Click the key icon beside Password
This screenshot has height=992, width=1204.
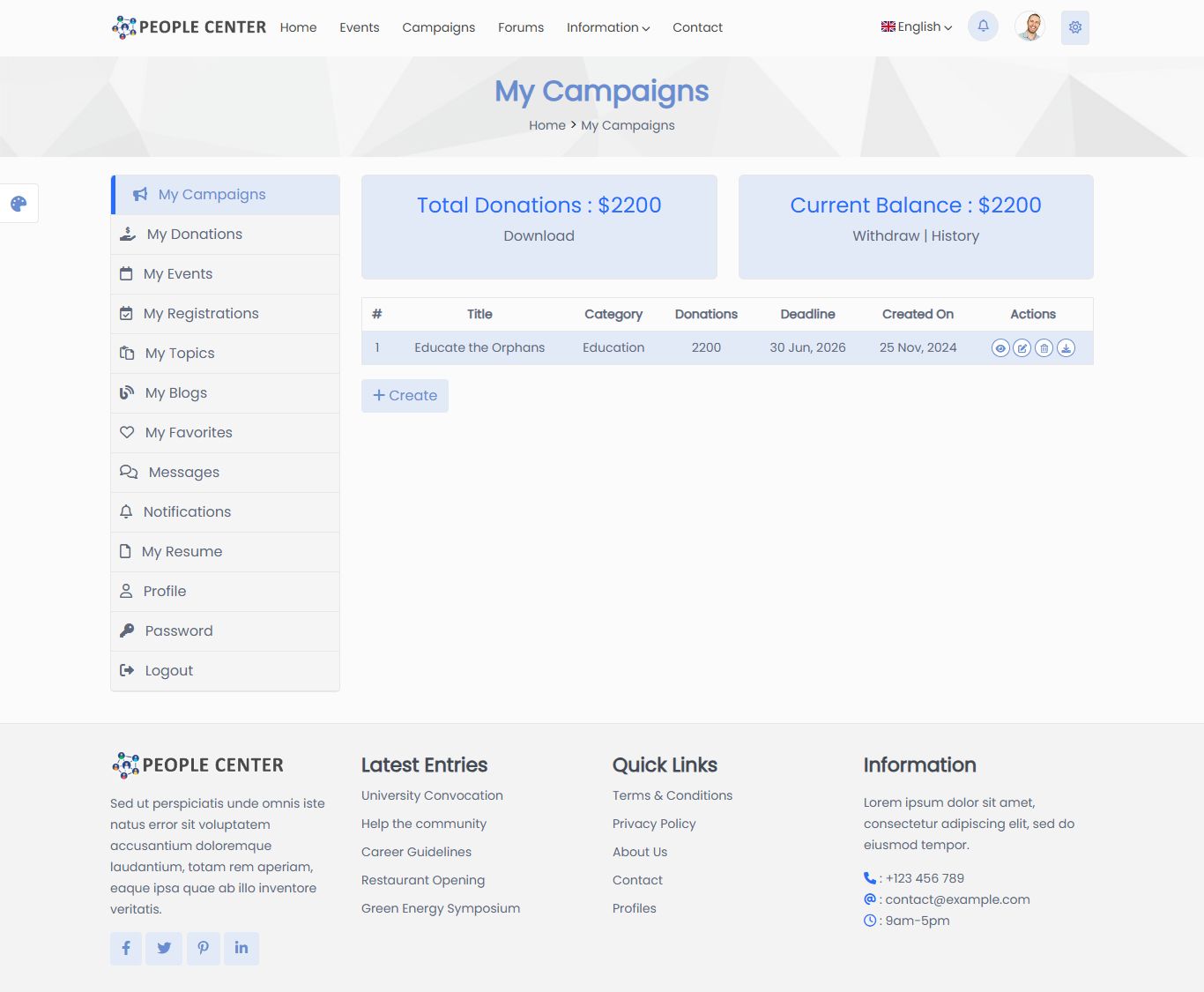pyautogui.click(x=127, y=631)
